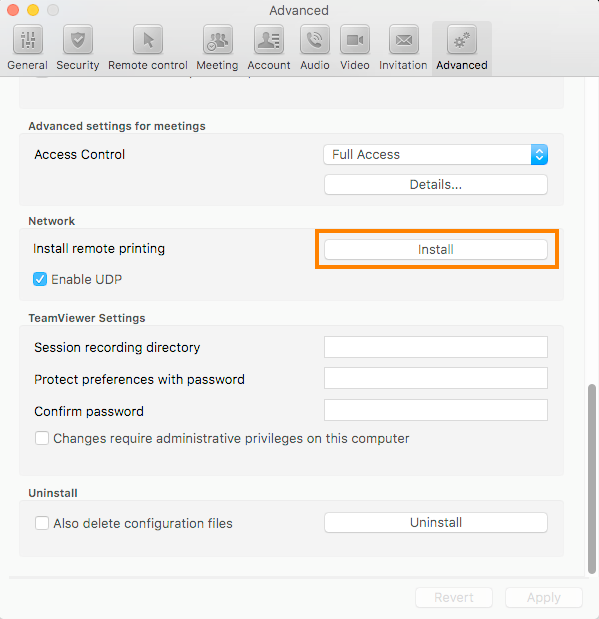Click the blue Access Control dropdown arrows
This screenshot has height=619, width=599.
[x=539, y=154]
